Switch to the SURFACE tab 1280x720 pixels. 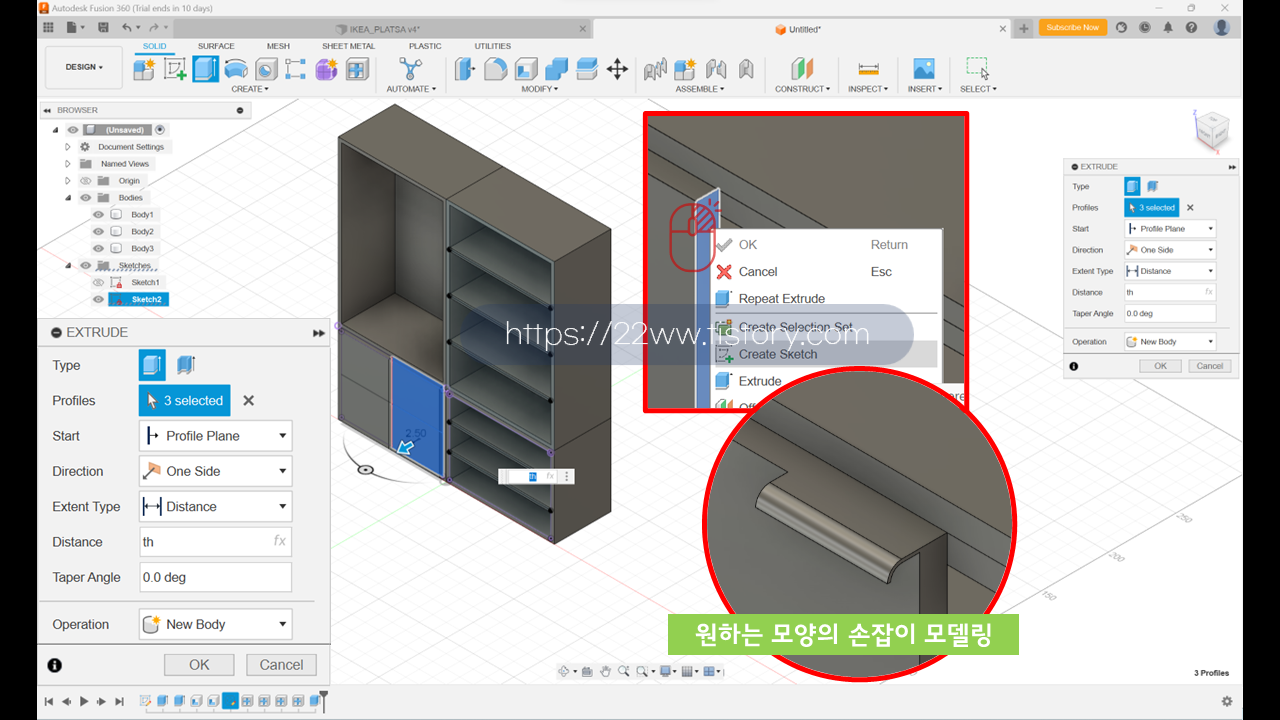pos(216,46)
